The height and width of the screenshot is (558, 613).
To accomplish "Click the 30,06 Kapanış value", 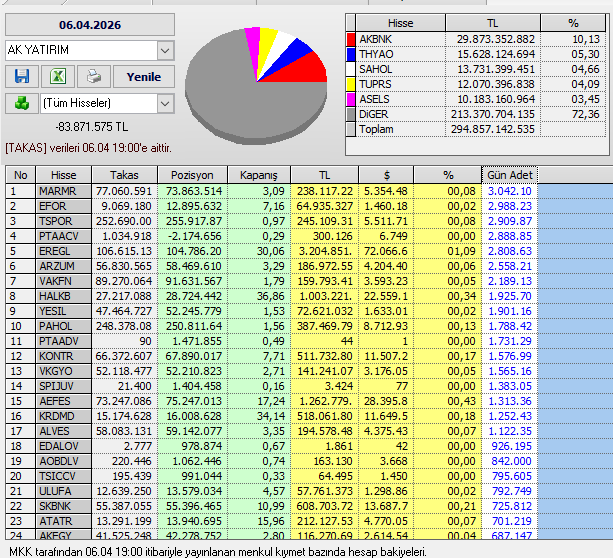I will (x=259, y=251).
